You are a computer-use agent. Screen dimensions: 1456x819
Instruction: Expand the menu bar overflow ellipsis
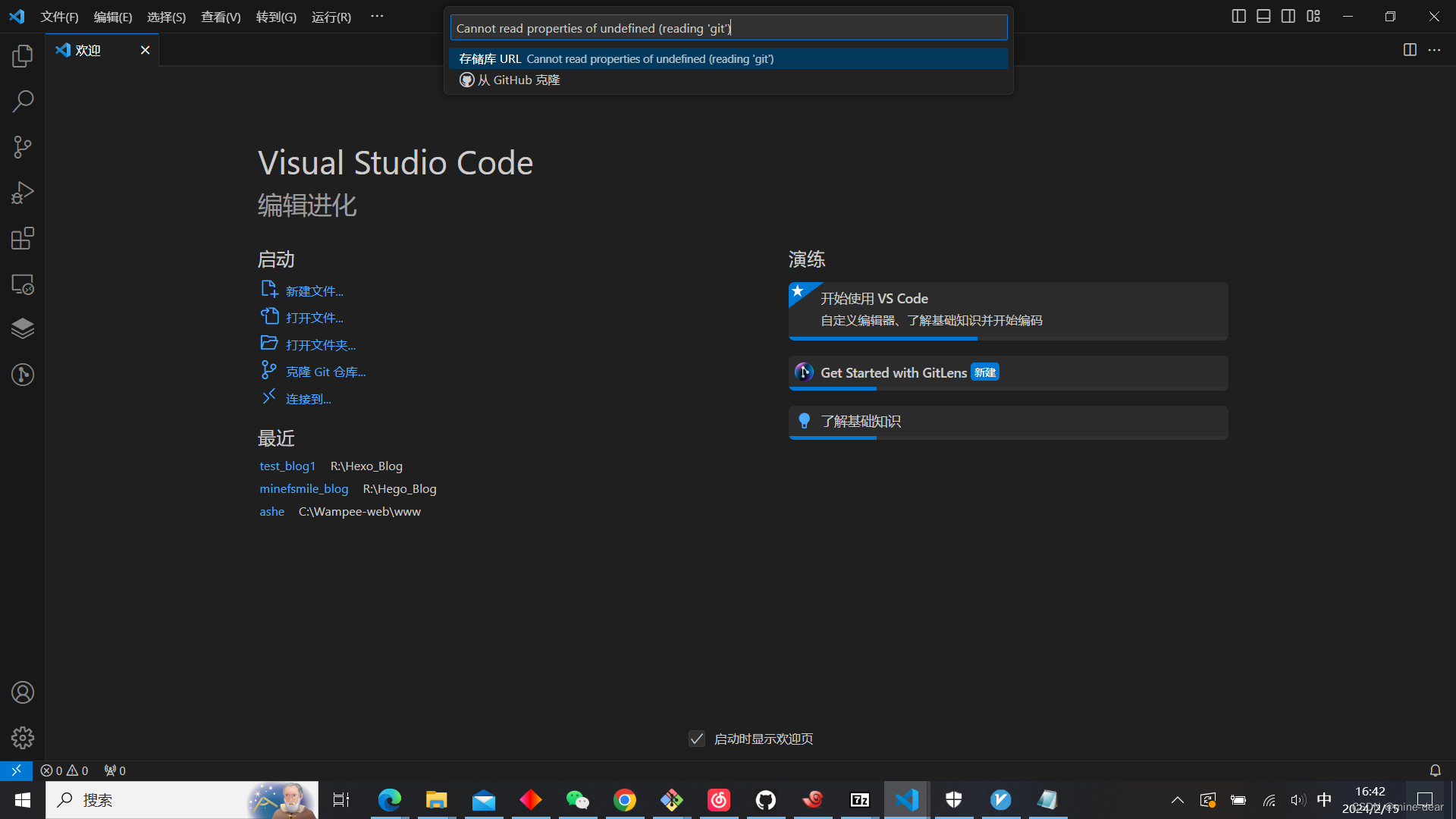click(x=377, y=16)
